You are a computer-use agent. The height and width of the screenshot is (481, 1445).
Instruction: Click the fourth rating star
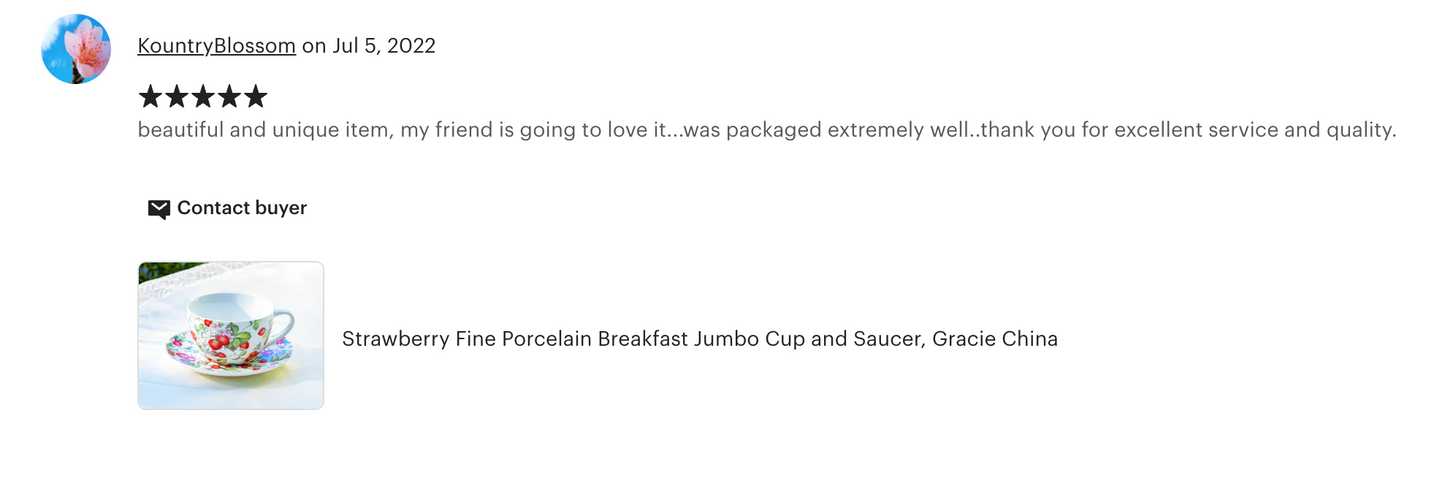pos(229,97)
